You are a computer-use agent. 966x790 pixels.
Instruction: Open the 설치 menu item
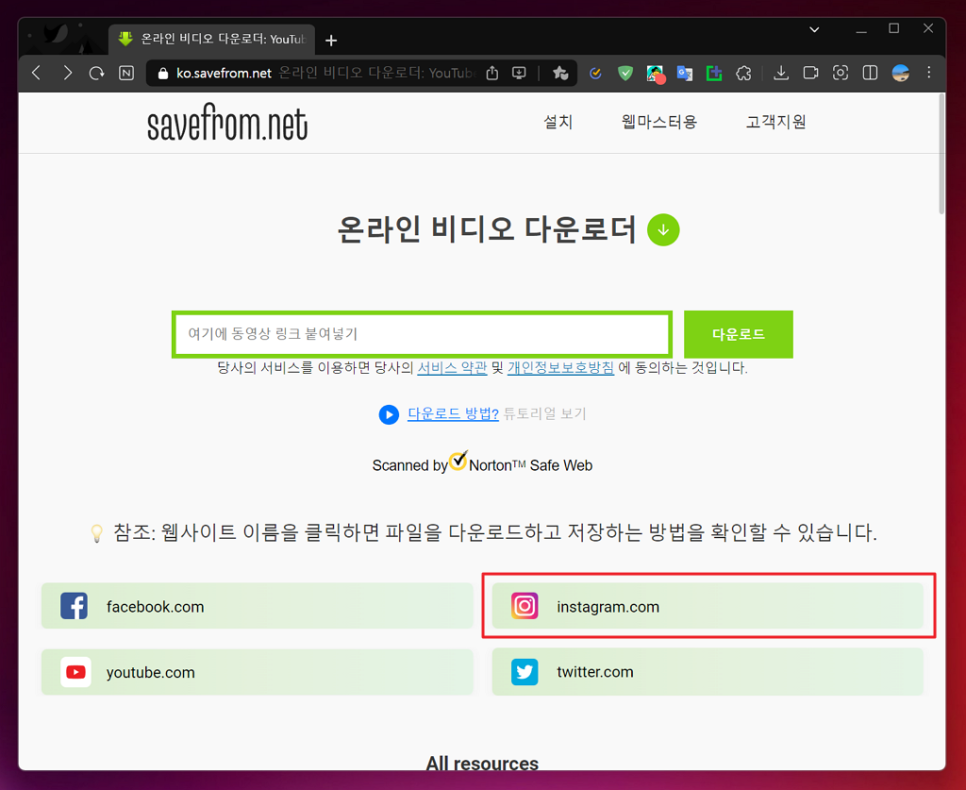(x=558, y=122)
